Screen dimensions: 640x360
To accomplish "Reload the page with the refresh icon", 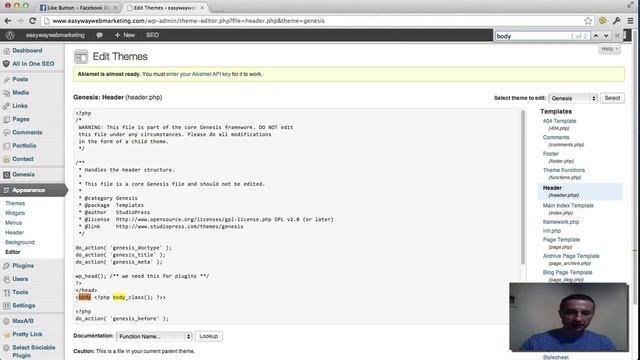I will click(x=33, y=20).
